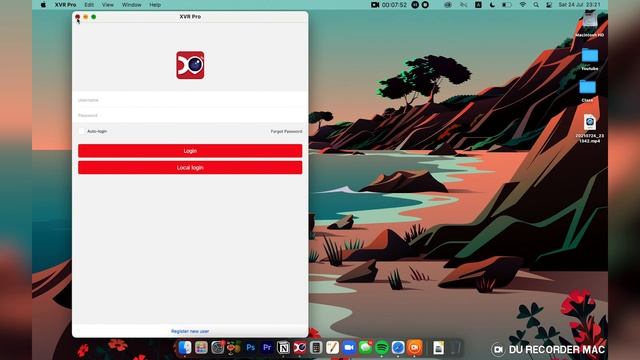Click the XVR Pro logo in the login window

190,65
